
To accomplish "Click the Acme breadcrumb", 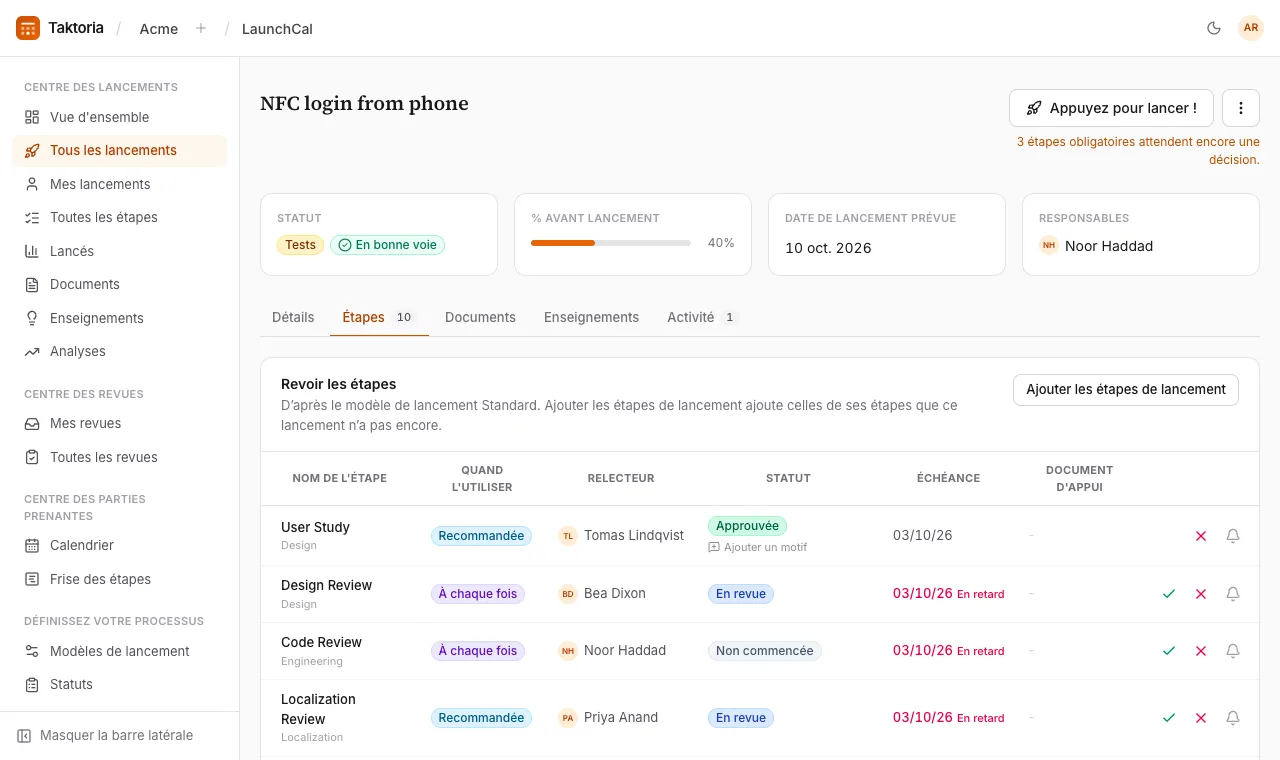I will tap(159, 29).
